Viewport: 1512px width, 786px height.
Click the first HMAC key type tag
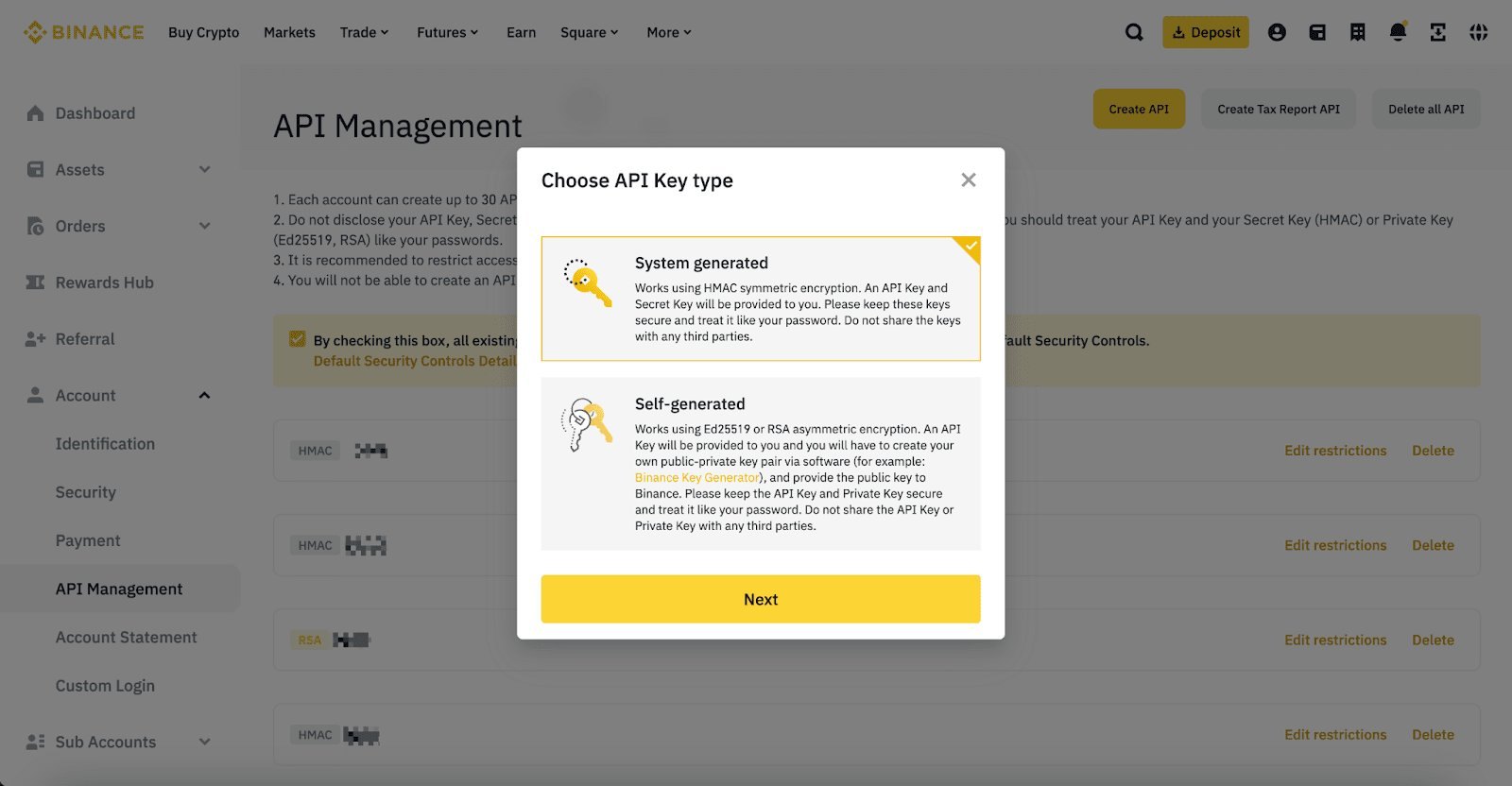coord(316,451)
